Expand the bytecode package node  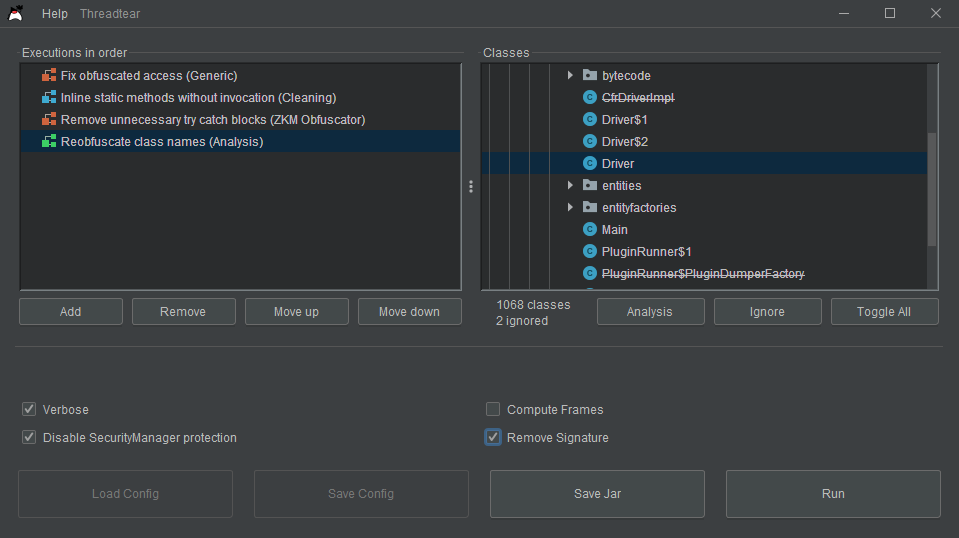tap(570, 75)
